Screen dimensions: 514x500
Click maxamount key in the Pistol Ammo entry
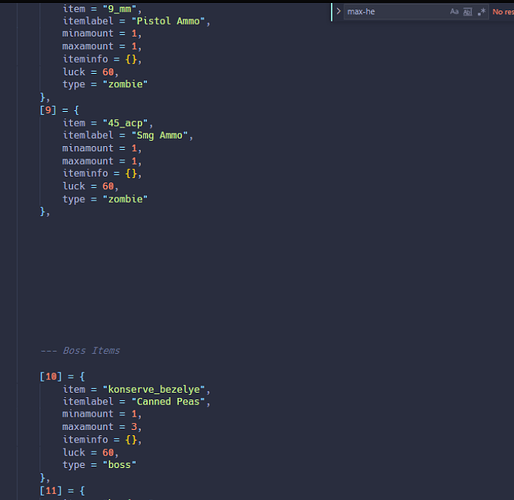(88, 46)
